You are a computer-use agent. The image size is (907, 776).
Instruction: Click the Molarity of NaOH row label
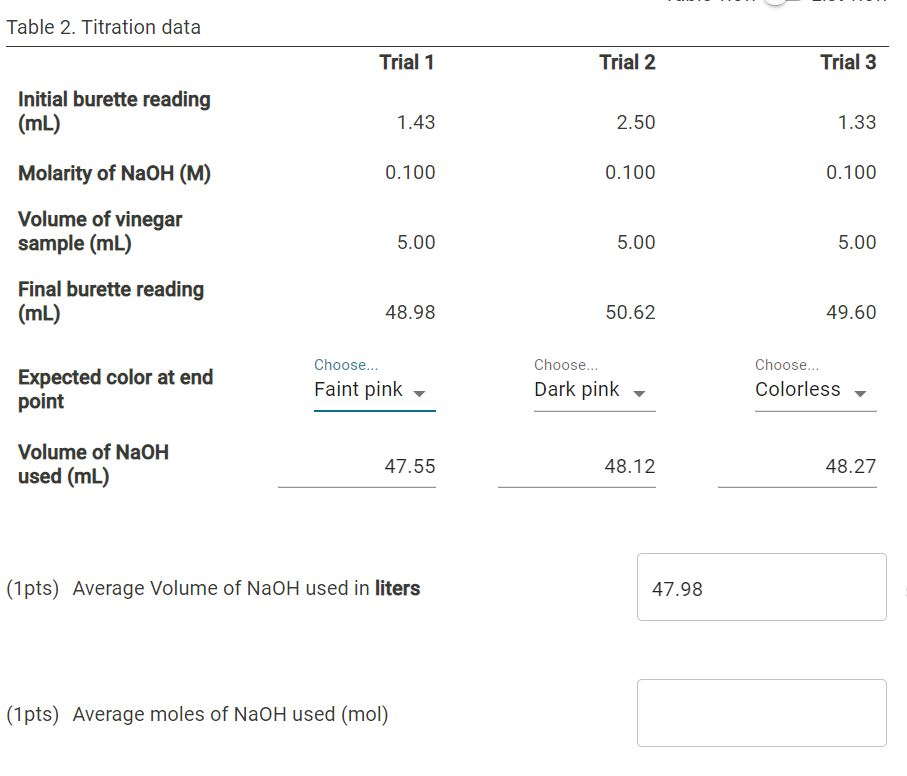(x=113, y=173)
